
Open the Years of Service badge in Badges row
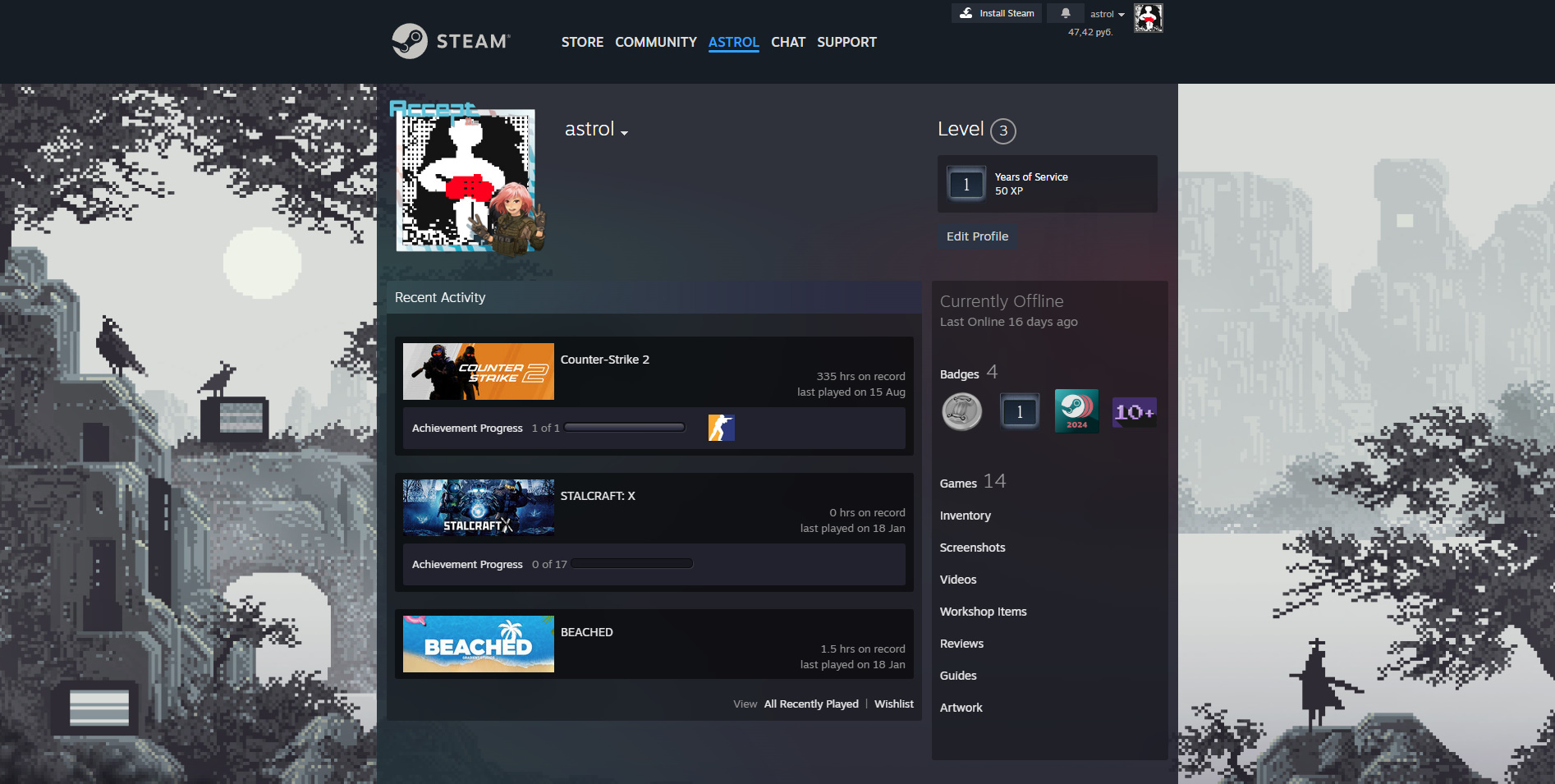(1020, 411)
